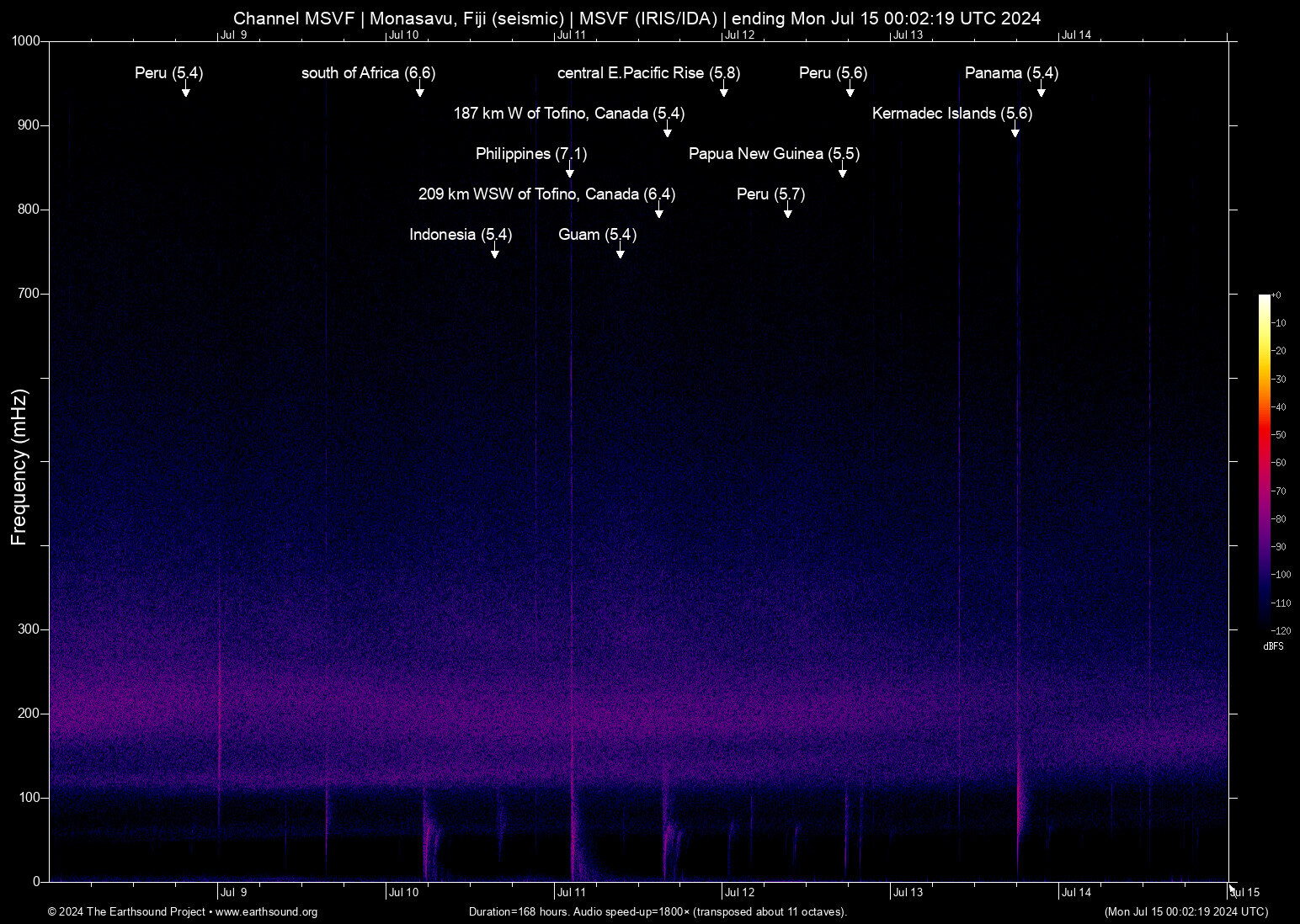This screenshot has height=924, width=1300.
Task: Select the central E.Pacific Rise (5.8) arrow
Action: click(724, 90)
